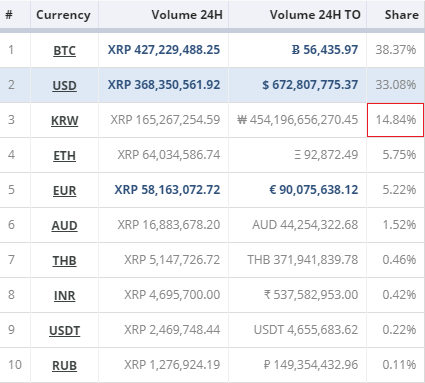This screenshot has height=383, width=425.
Task: Select volume XRP 165,267,254.59
Action: [165, 120]
